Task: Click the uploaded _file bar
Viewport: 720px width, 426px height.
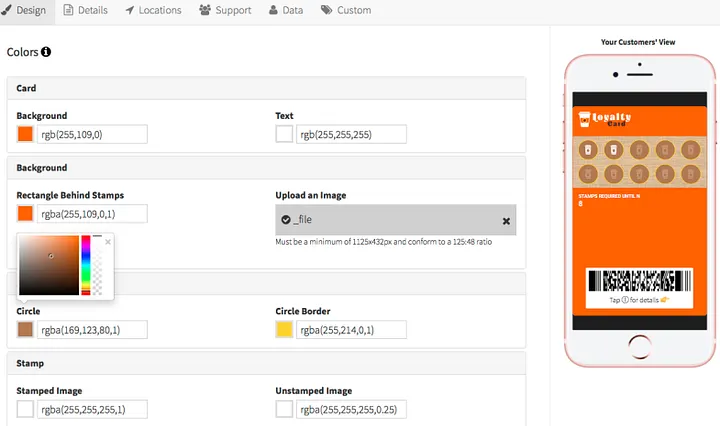Action: point(396,219)
